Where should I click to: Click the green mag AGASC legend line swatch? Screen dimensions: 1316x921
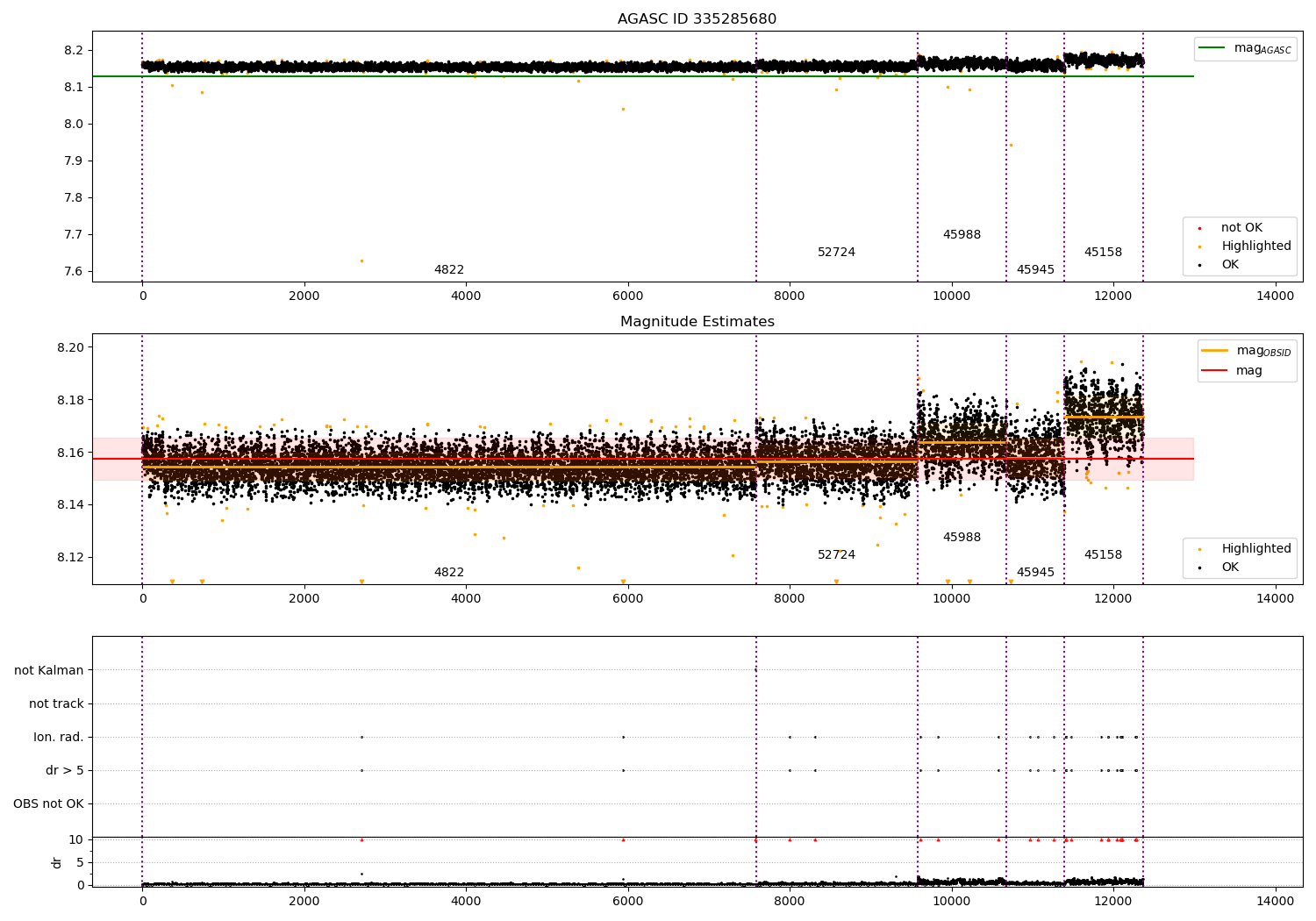(1212, 48)
